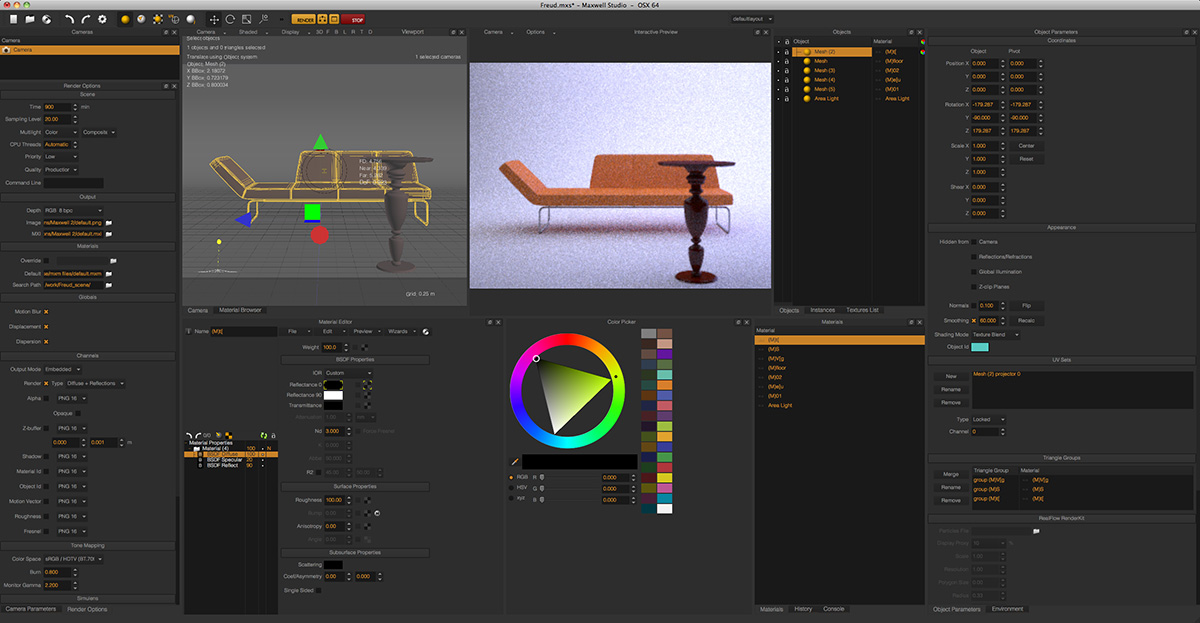Open the Material Editor Wizards menu

[400, 331]
